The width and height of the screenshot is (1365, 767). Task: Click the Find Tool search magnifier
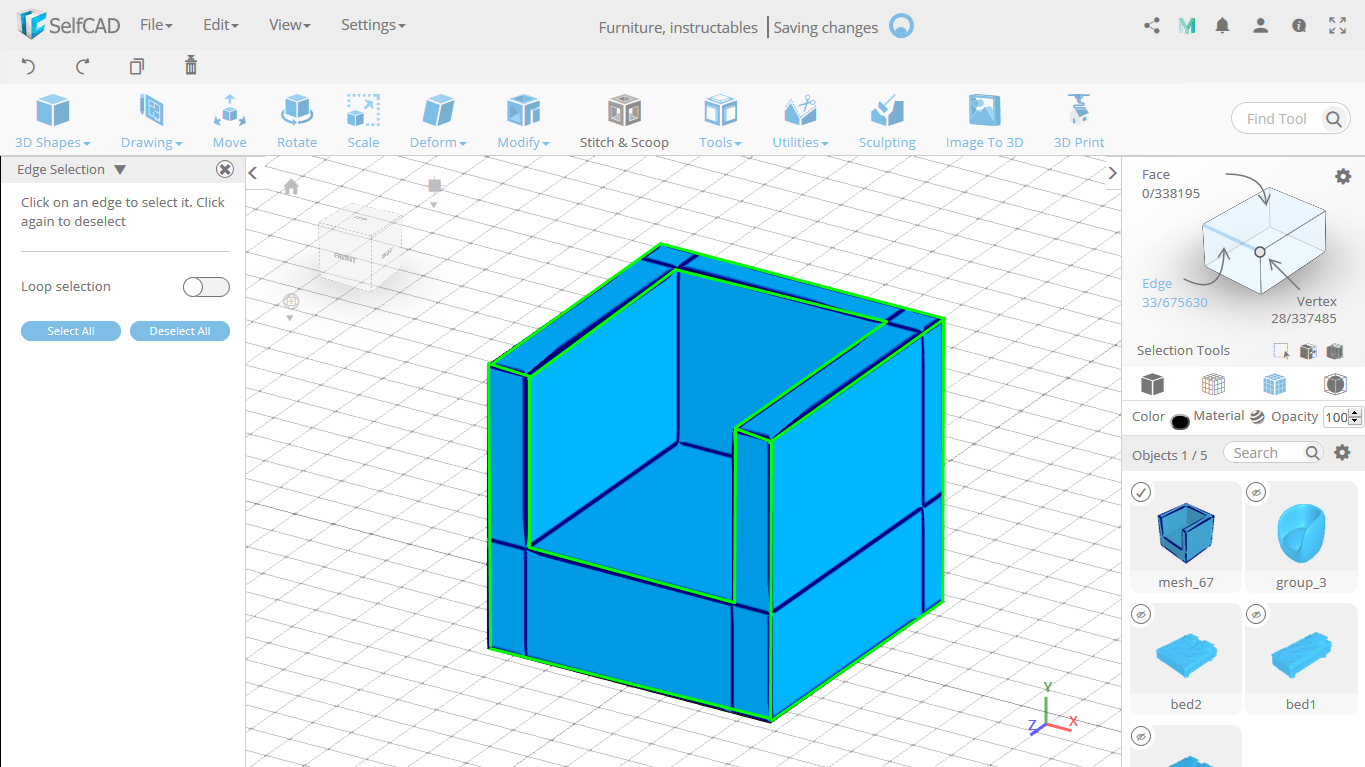[1333, 119]
